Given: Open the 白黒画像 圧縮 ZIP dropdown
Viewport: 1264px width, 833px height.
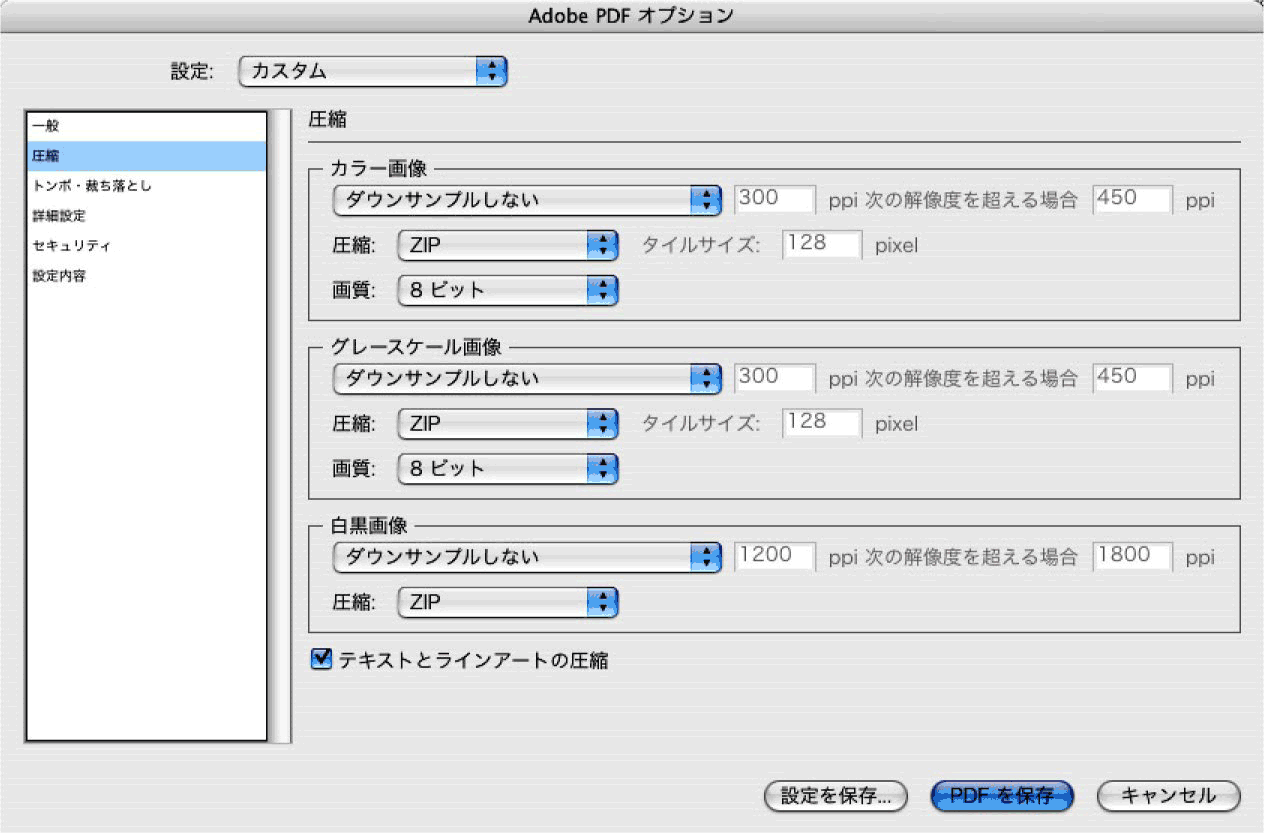Looking at the screenshot, I should coord(507,602).
